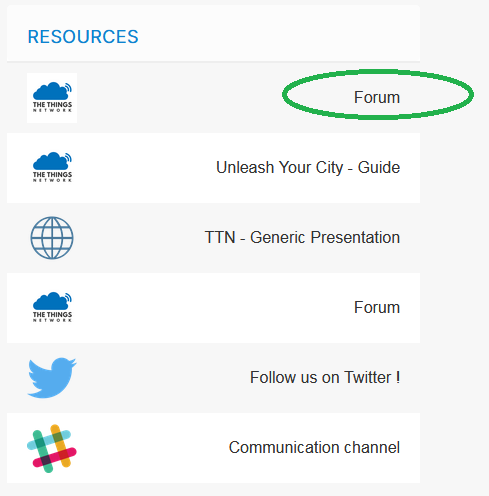Click The Things Network logo beside the uncircled Forum
This screenshot has width=489, height=496.
pyautogui.click(x=52, y=307)
